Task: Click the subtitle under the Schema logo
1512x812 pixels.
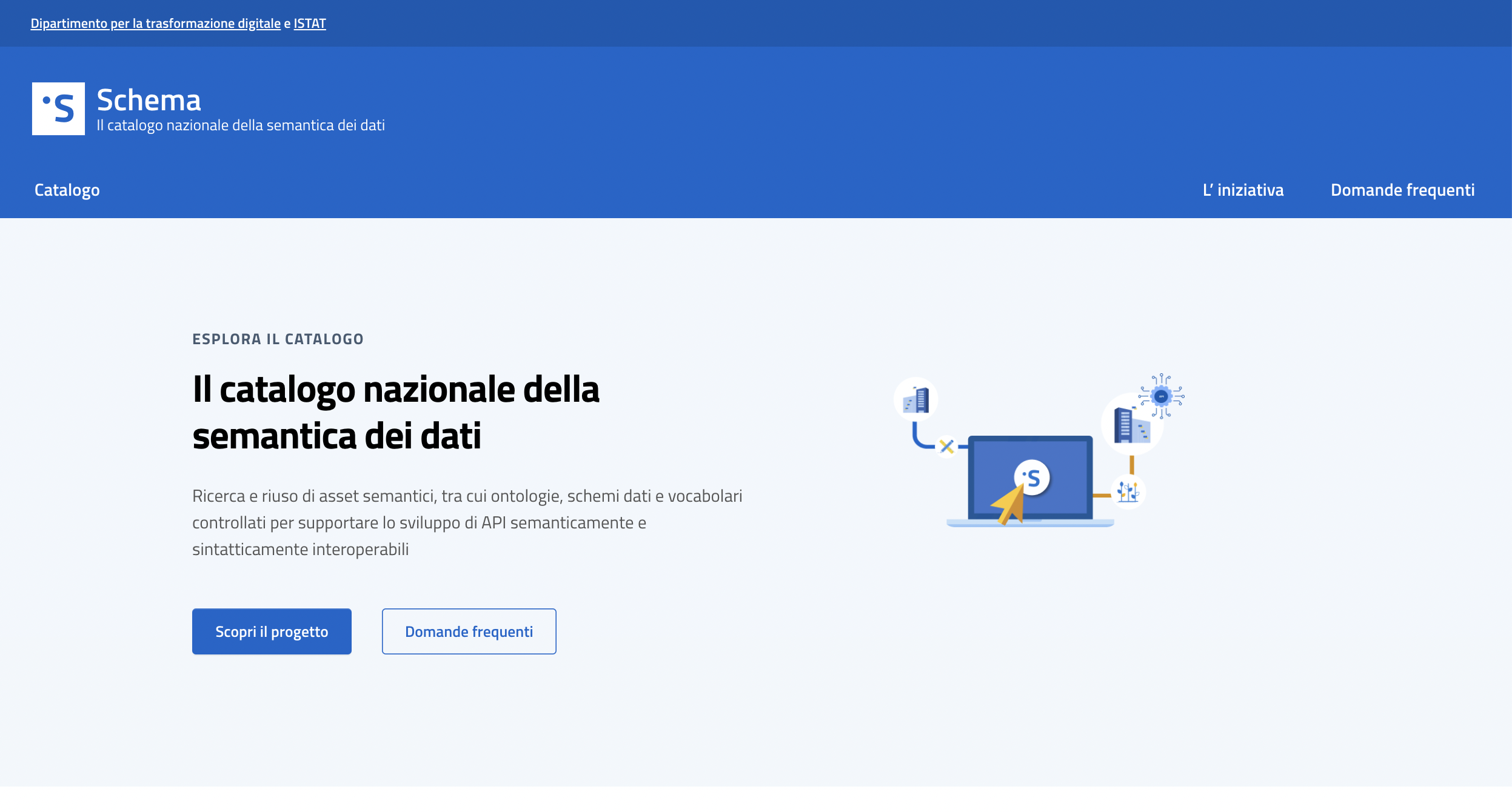Action: (x=241, y=125)
